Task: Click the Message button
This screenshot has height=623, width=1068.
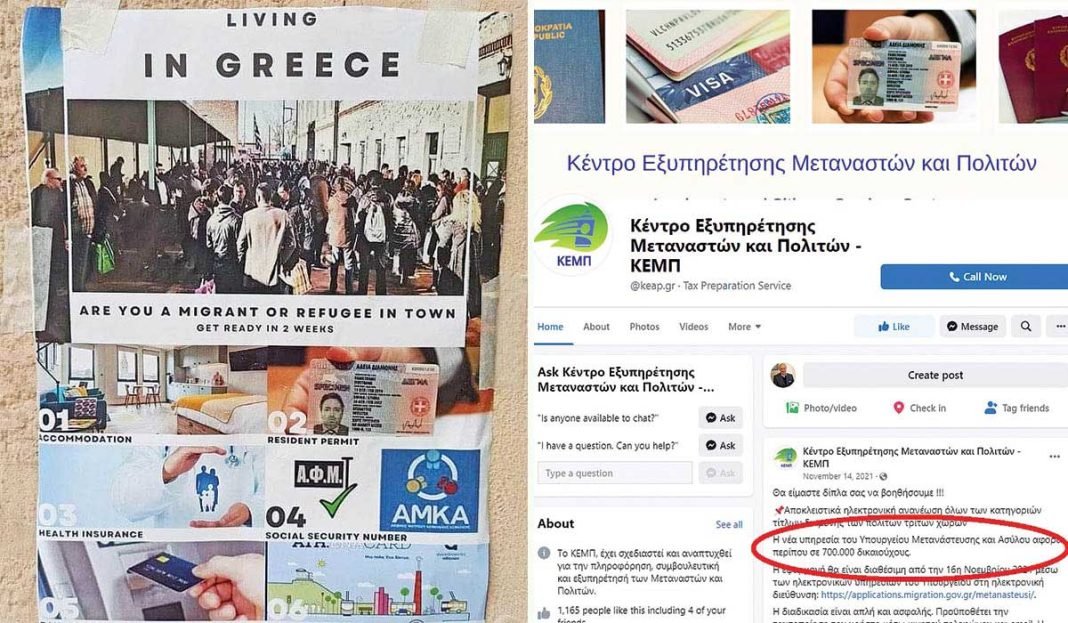Action: point(972,326)
